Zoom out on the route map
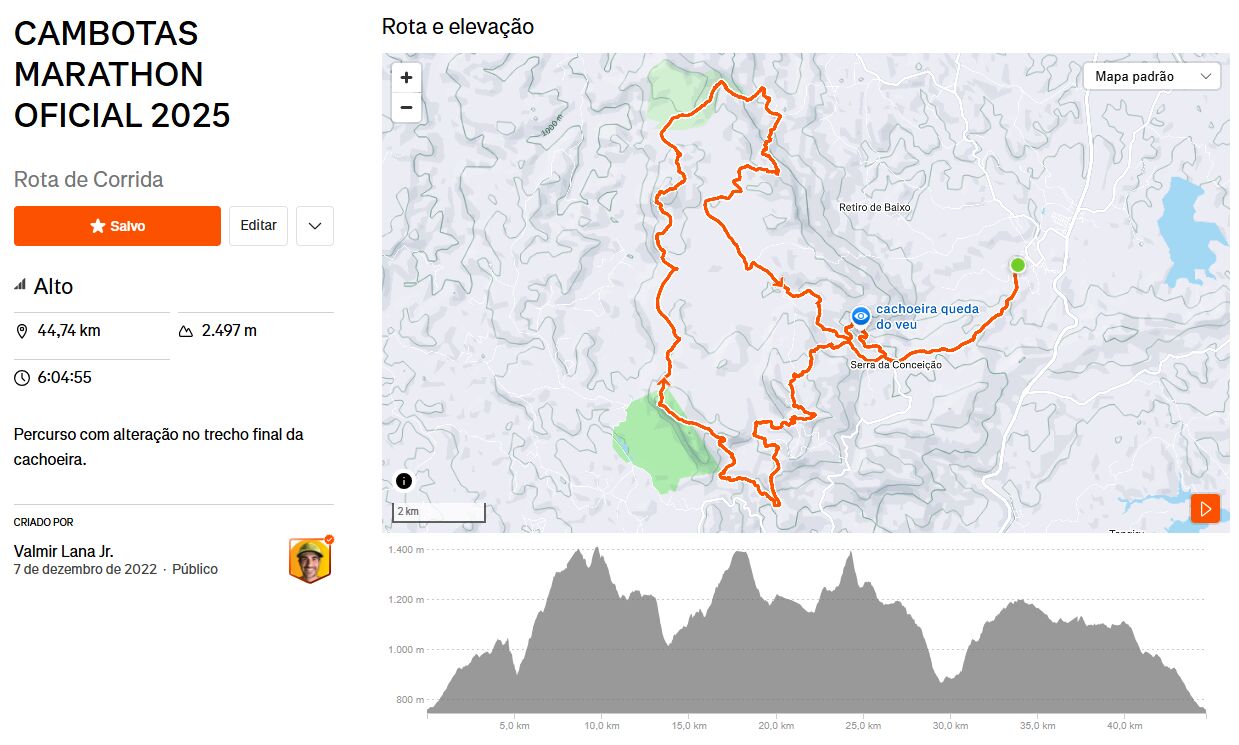The width and height of the screenshot is (1239, 745). coord(406,107)
